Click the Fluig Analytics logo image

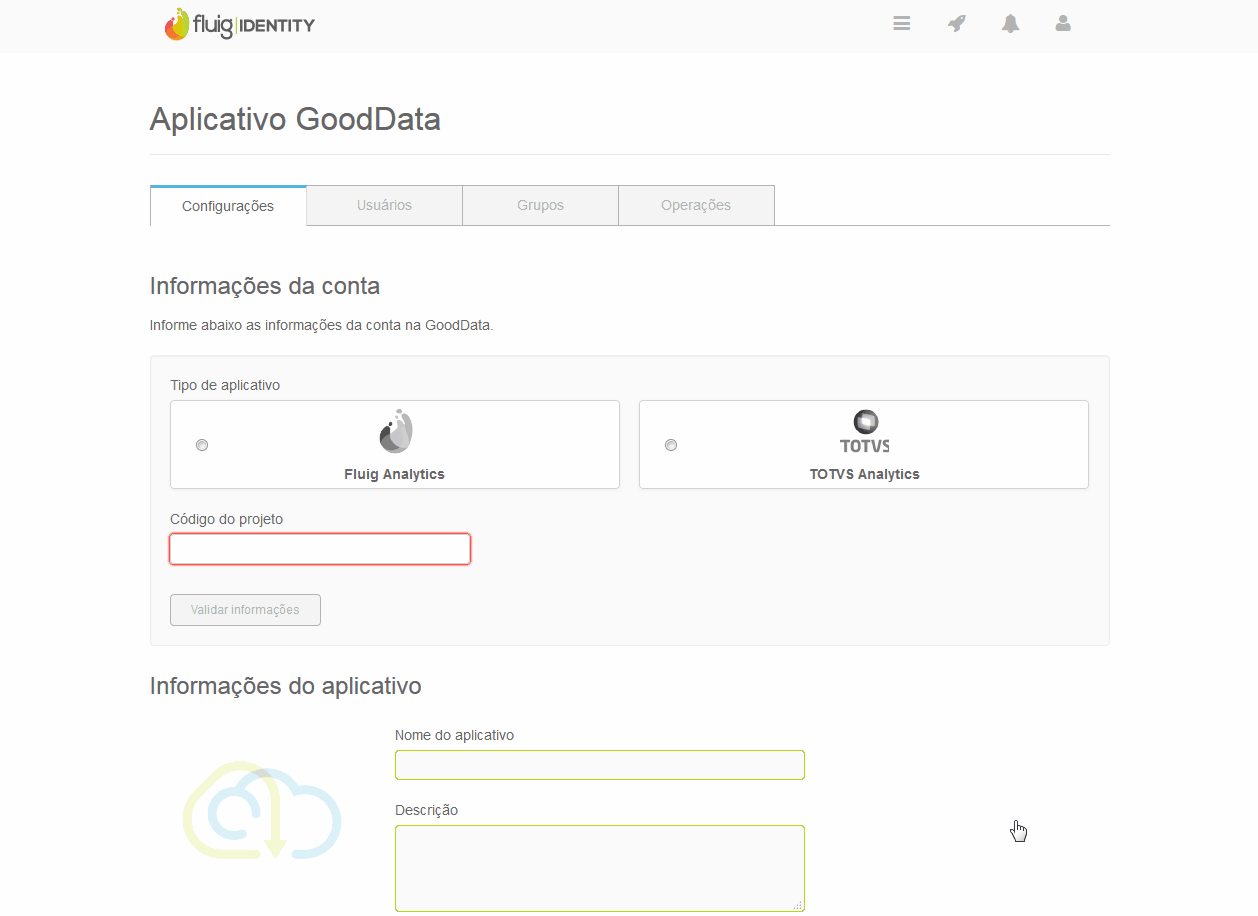coord(396,431)
